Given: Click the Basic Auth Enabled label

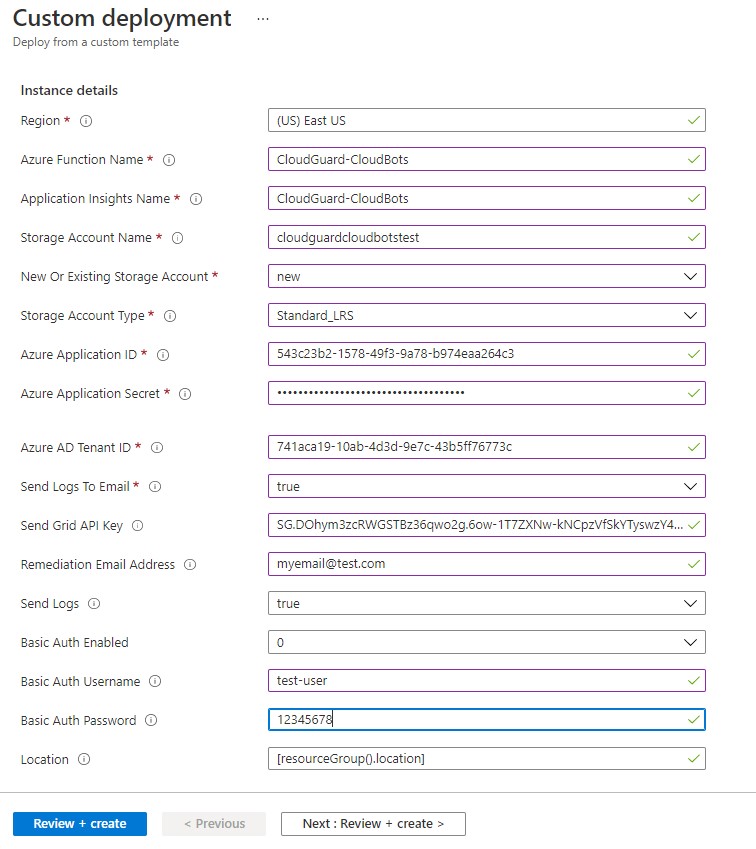Looking at the screenshot, I should (75, 643).
